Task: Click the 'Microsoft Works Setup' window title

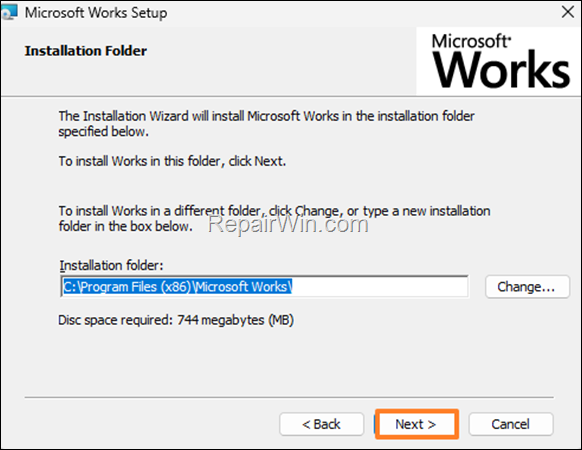Action: 96,13
